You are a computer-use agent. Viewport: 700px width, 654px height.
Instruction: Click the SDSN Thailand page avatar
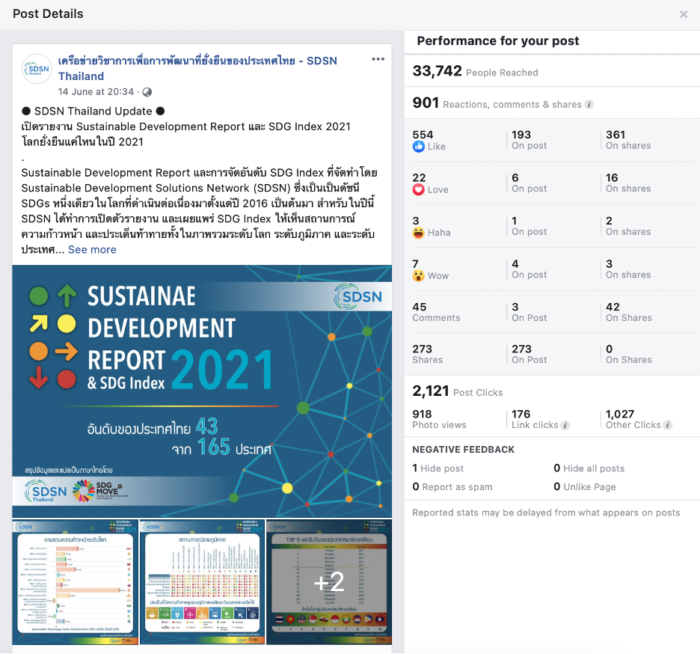click(37, 69)
